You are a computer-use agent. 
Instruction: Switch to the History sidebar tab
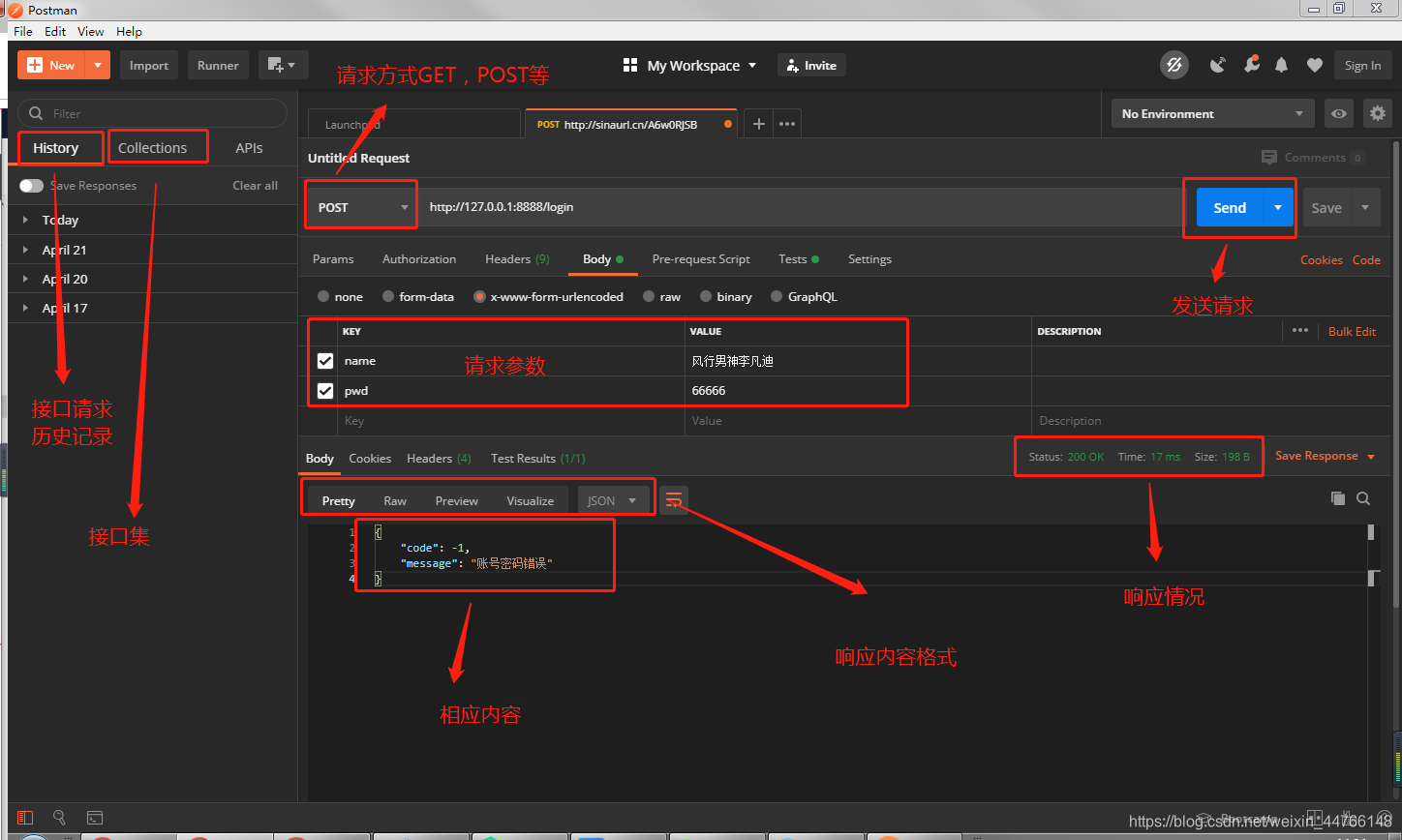[56, 148]
